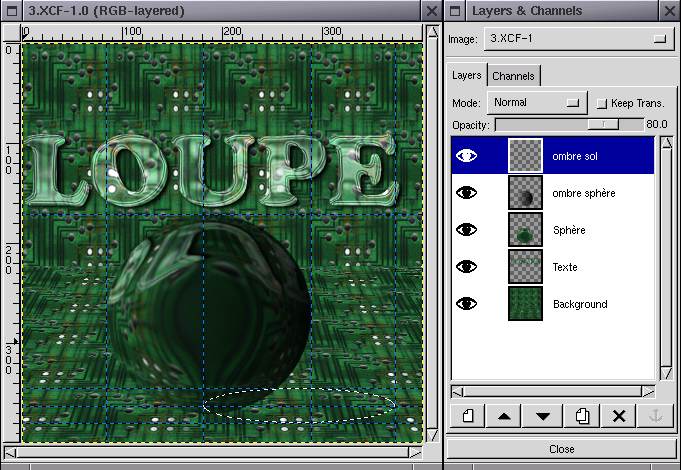Toggle visibility of the Background layer
The width and height of the screenshot is (681, 470).
point(467,304)
